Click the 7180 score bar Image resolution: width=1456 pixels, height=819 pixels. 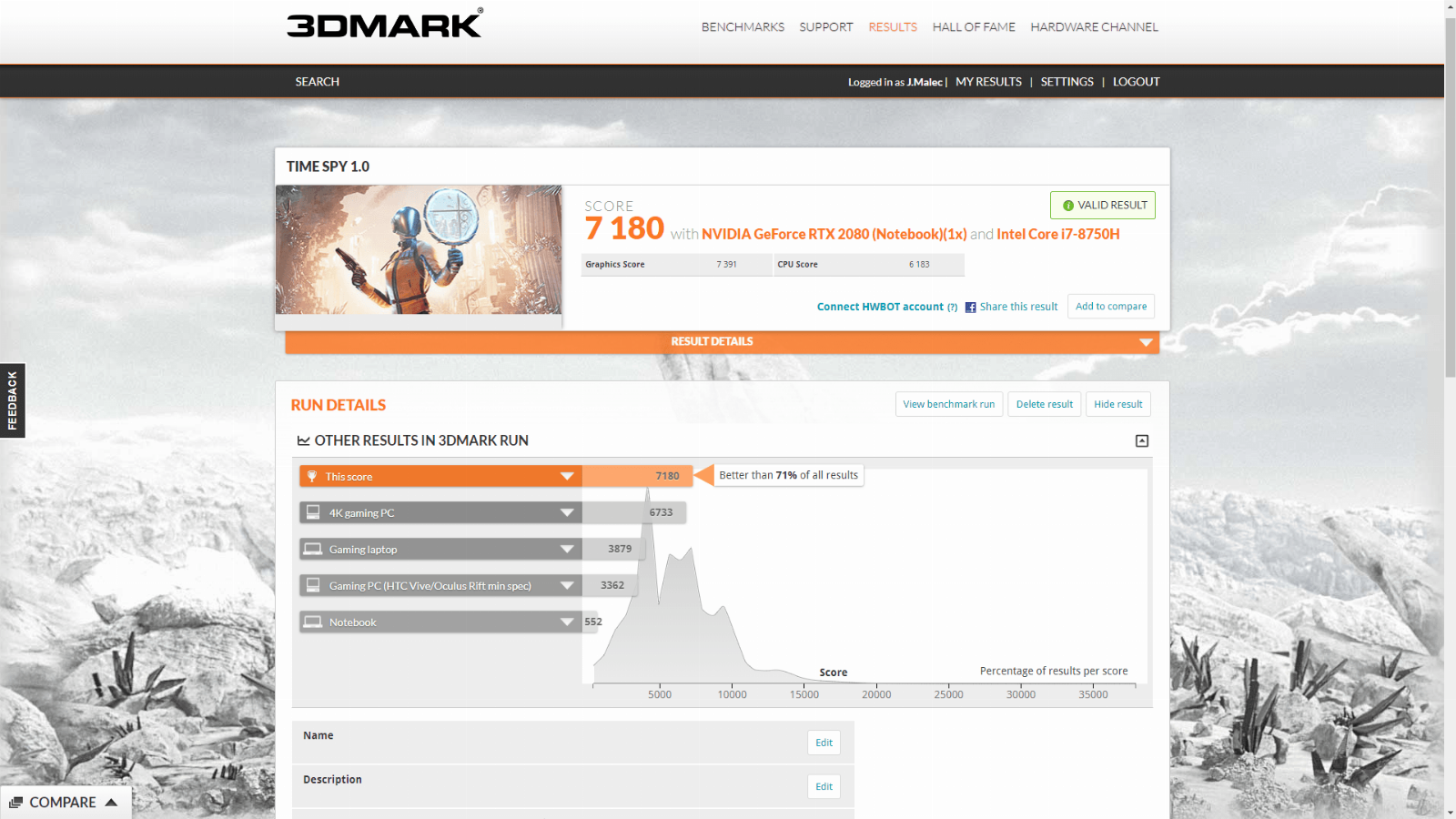tap(637, 476)
